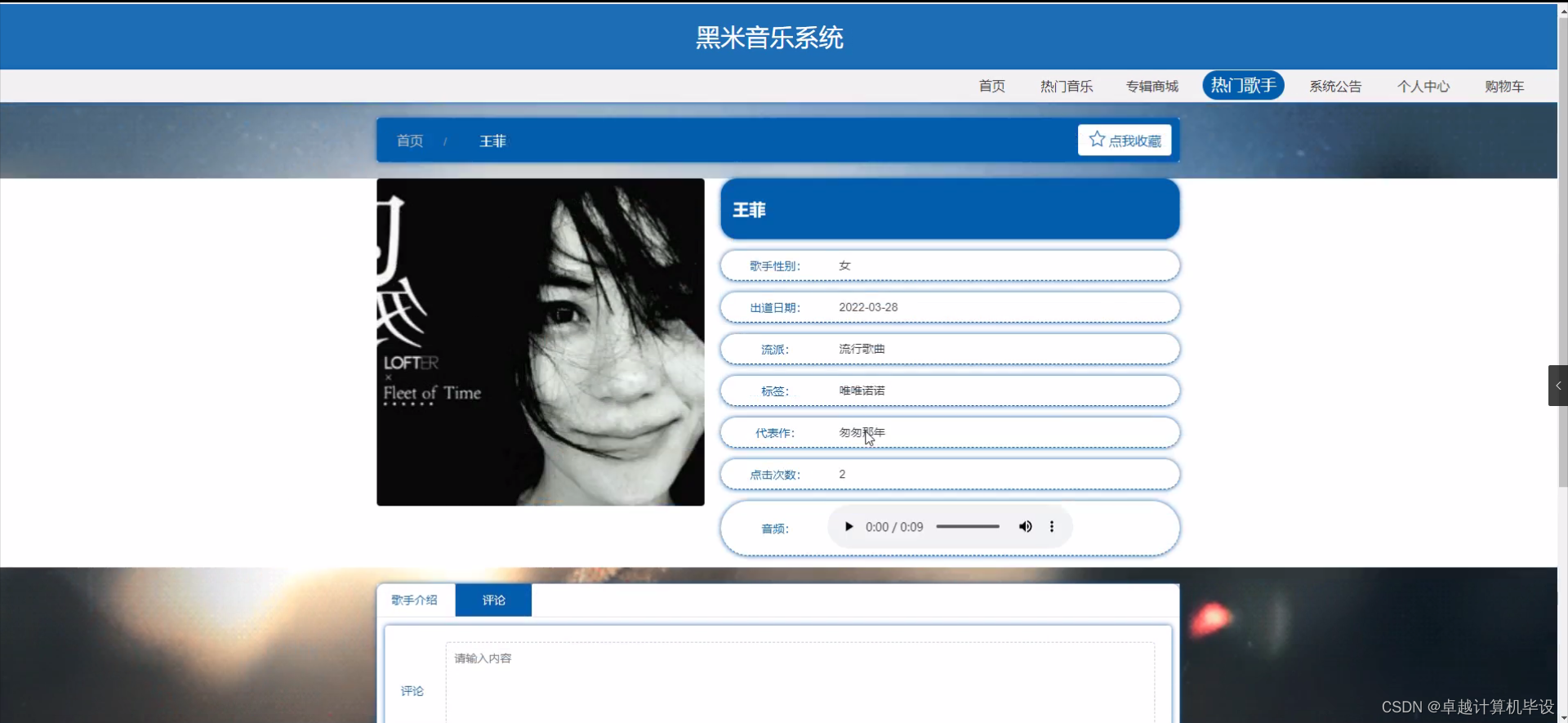Click 王菲 breadcrumb entry
The width and height of the screenshot is (1568, 723).
[492, 141]
